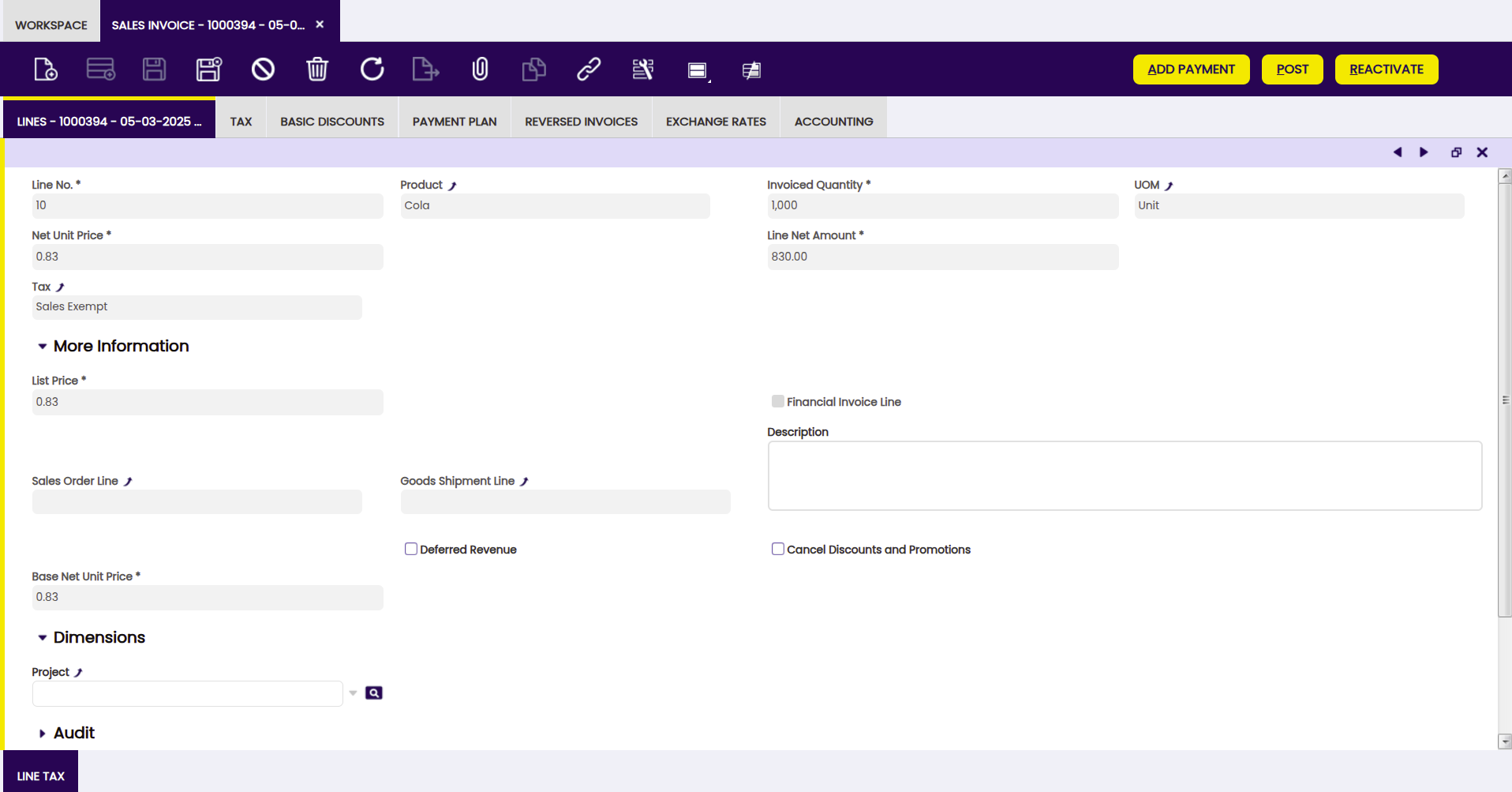
Task: Click the Project search magnifier icon
Action: 374,693
